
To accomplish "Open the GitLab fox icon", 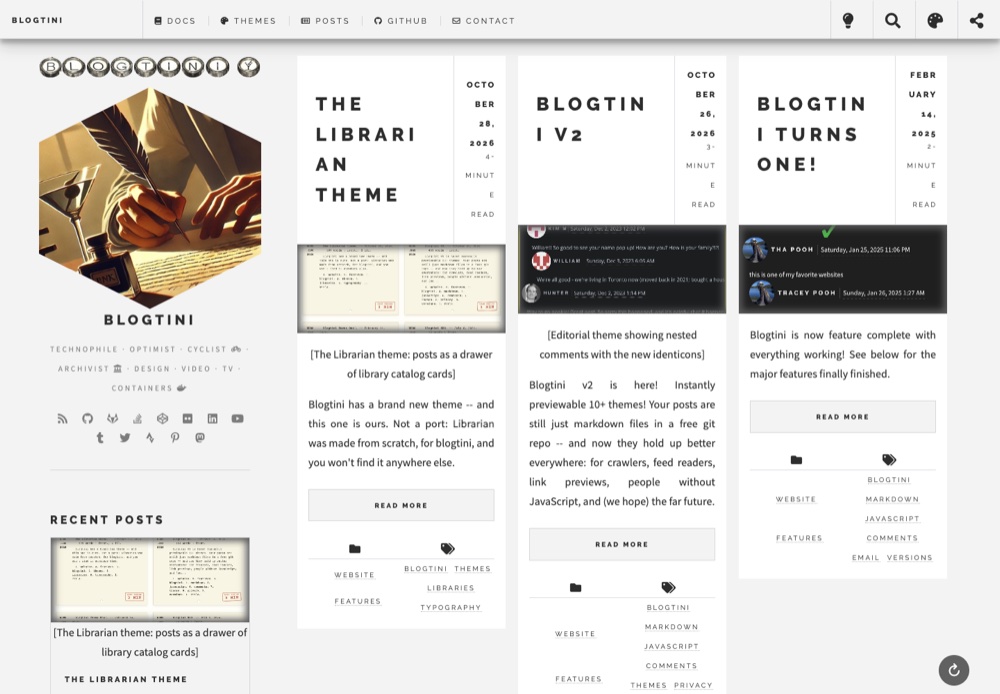I will tap(112, 418).
